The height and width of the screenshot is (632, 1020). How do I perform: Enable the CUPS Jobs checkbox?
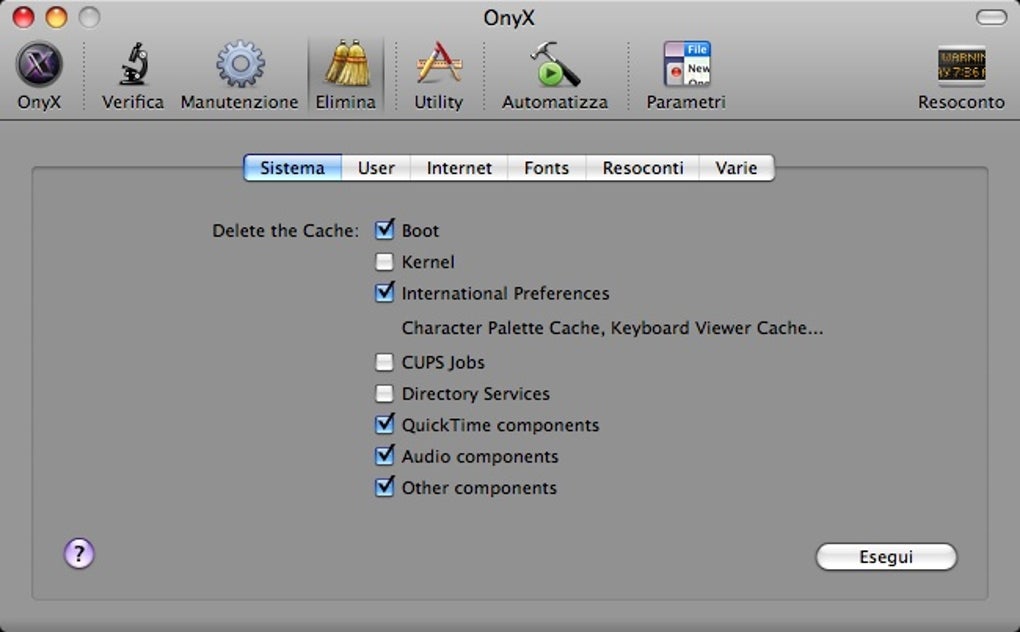pyautogui.click(x=384, y=362)
